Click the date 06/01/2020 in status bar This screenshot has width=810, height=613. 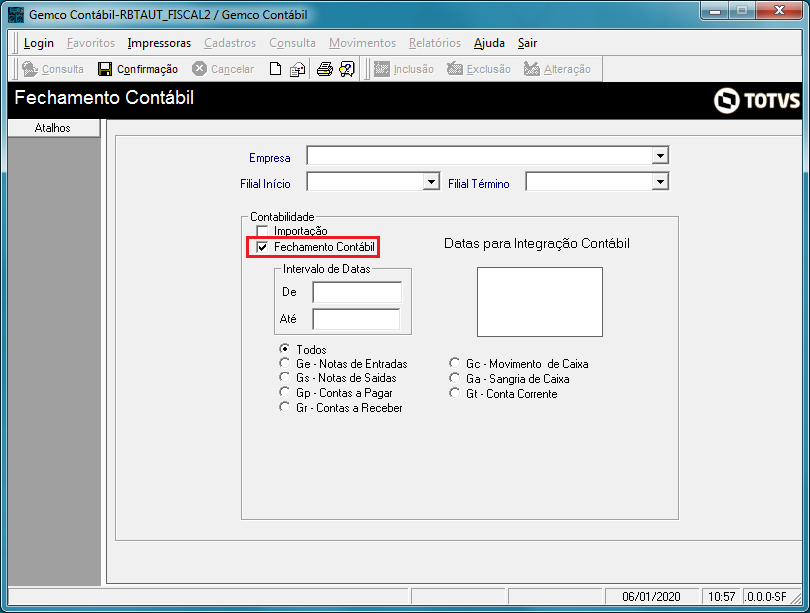coord(651,596)
